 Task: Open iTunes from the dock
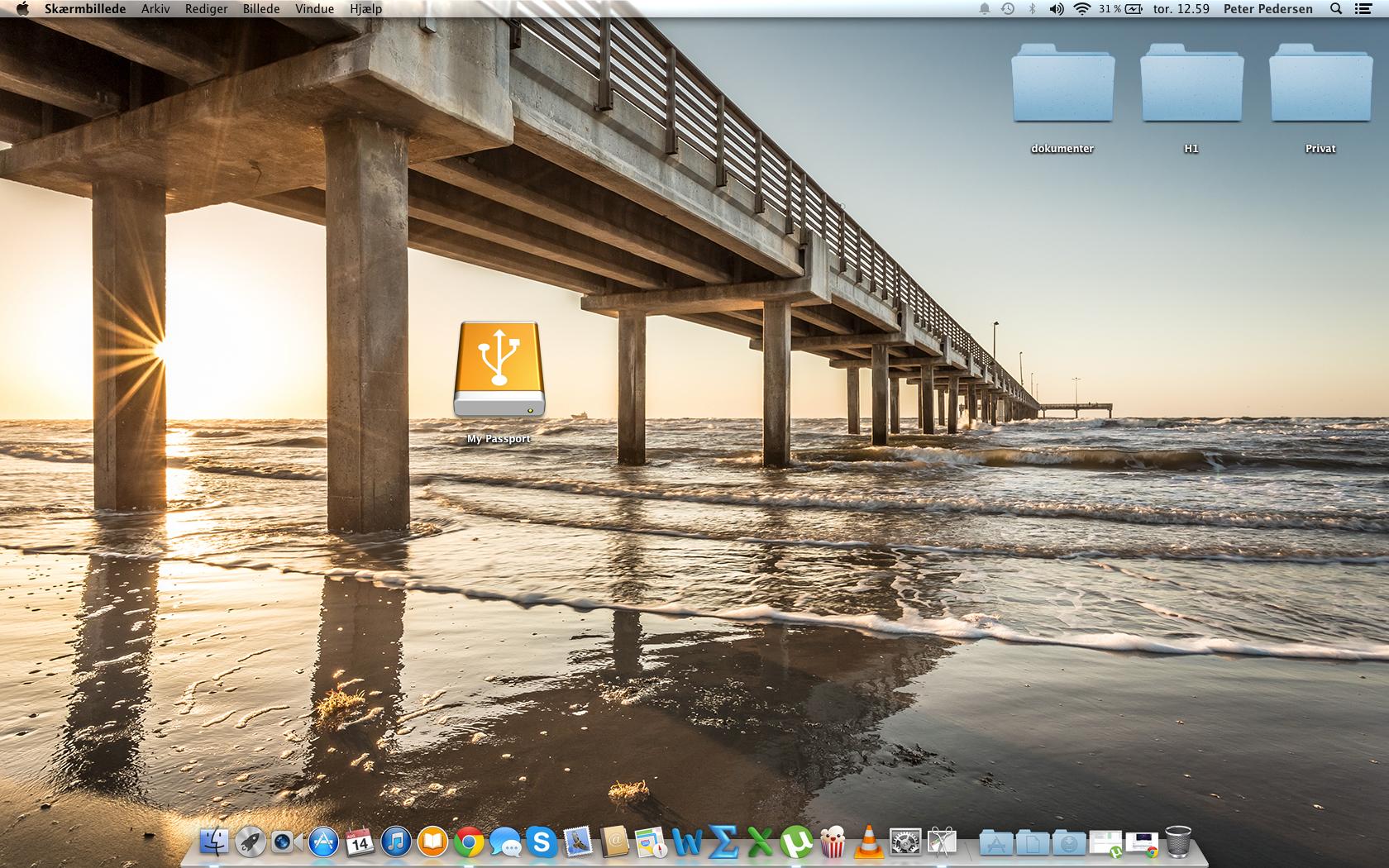point(396,842)
